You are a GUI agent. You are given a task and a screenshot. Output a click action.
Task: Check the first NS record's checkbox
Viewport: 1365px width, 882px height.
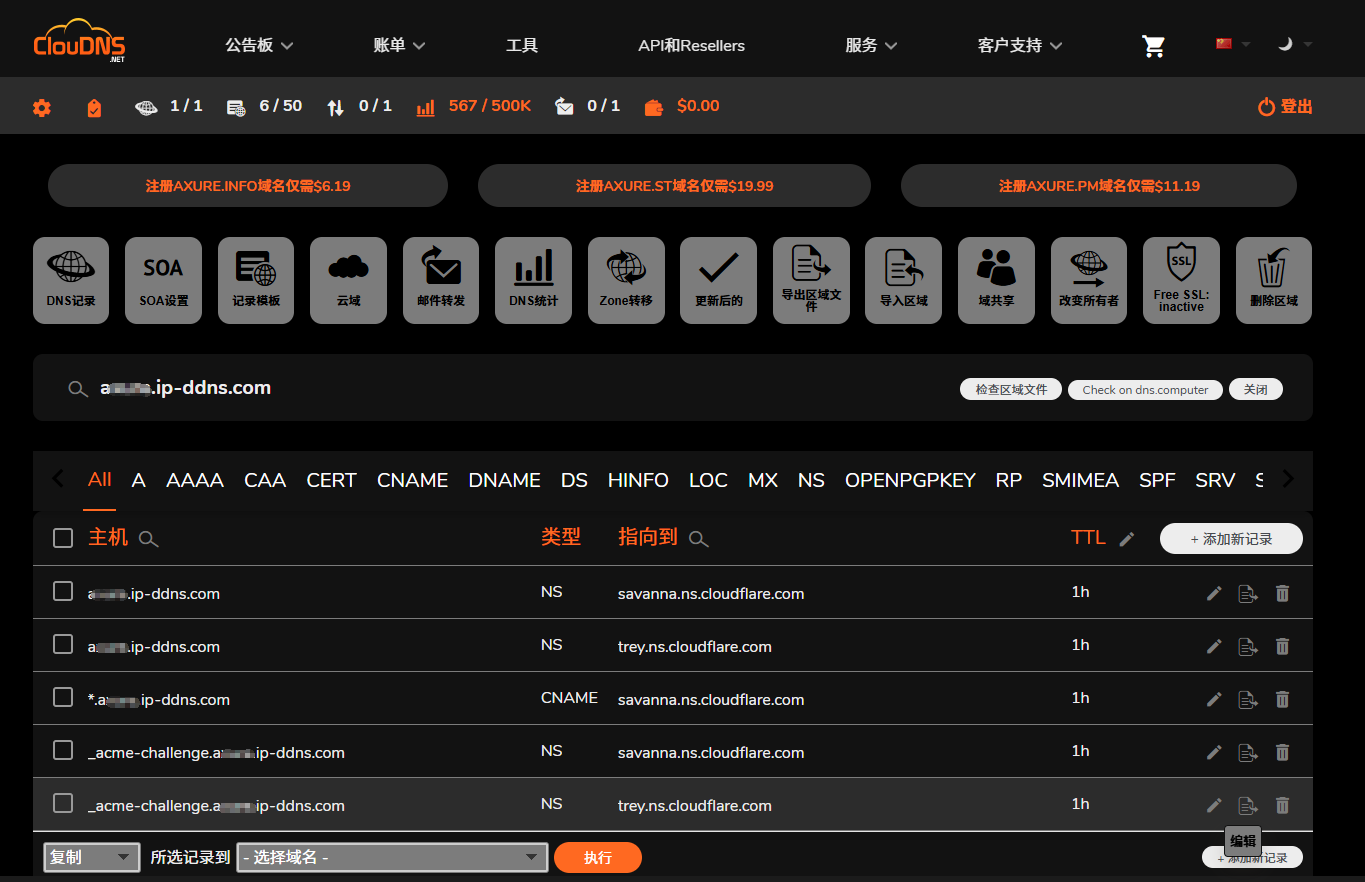click(x=62, y=591)
